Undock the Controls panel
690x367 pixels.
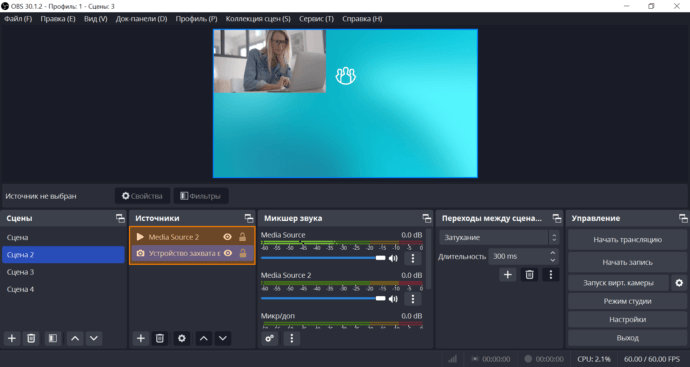[x=683, y=218]
